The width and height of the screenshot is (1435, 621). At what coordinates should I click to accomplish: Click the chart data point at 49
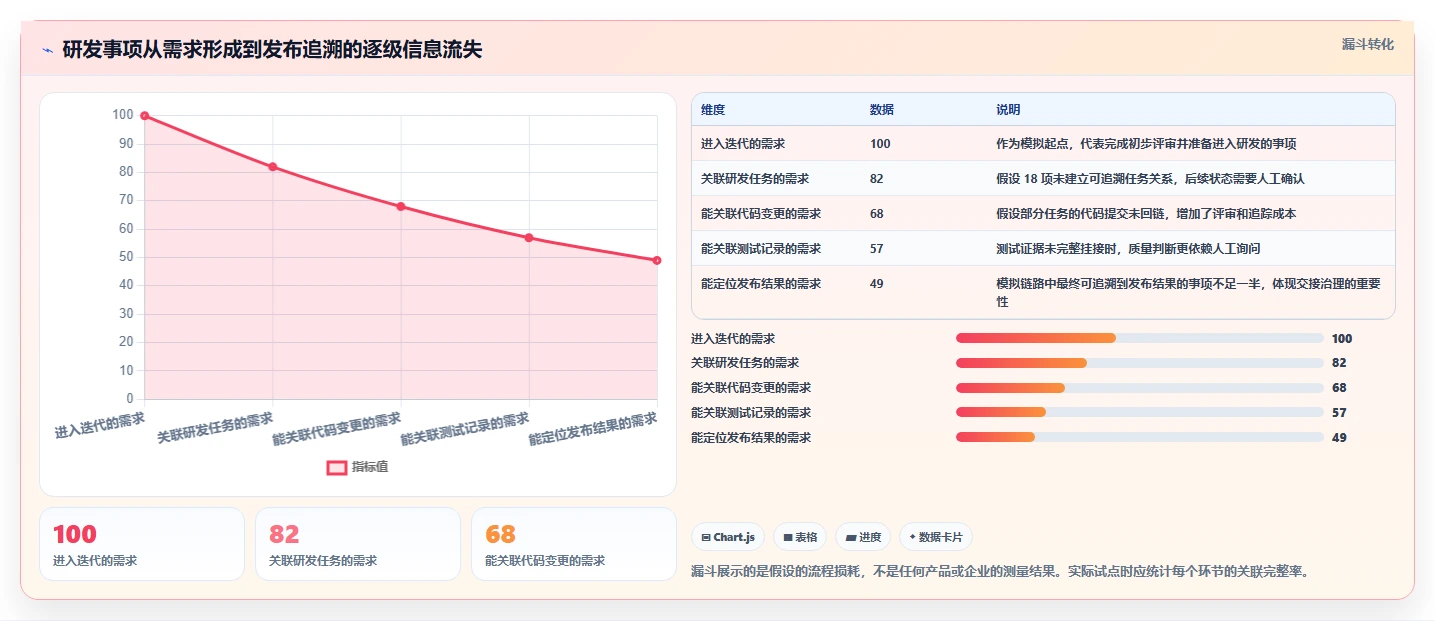657,261
